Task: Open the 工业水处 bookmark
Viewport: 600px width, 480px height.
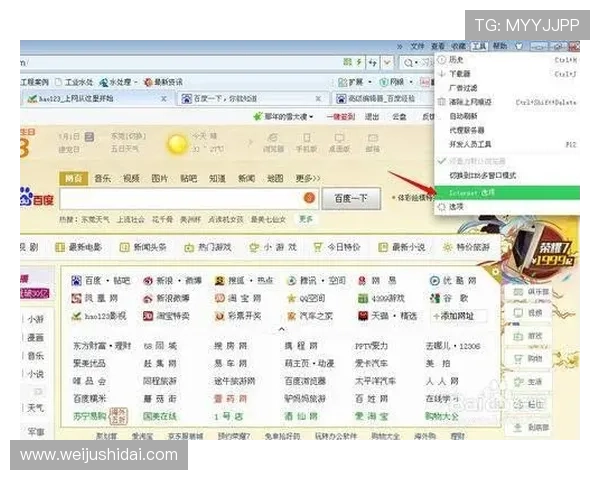Action: [x=74, y=82]
